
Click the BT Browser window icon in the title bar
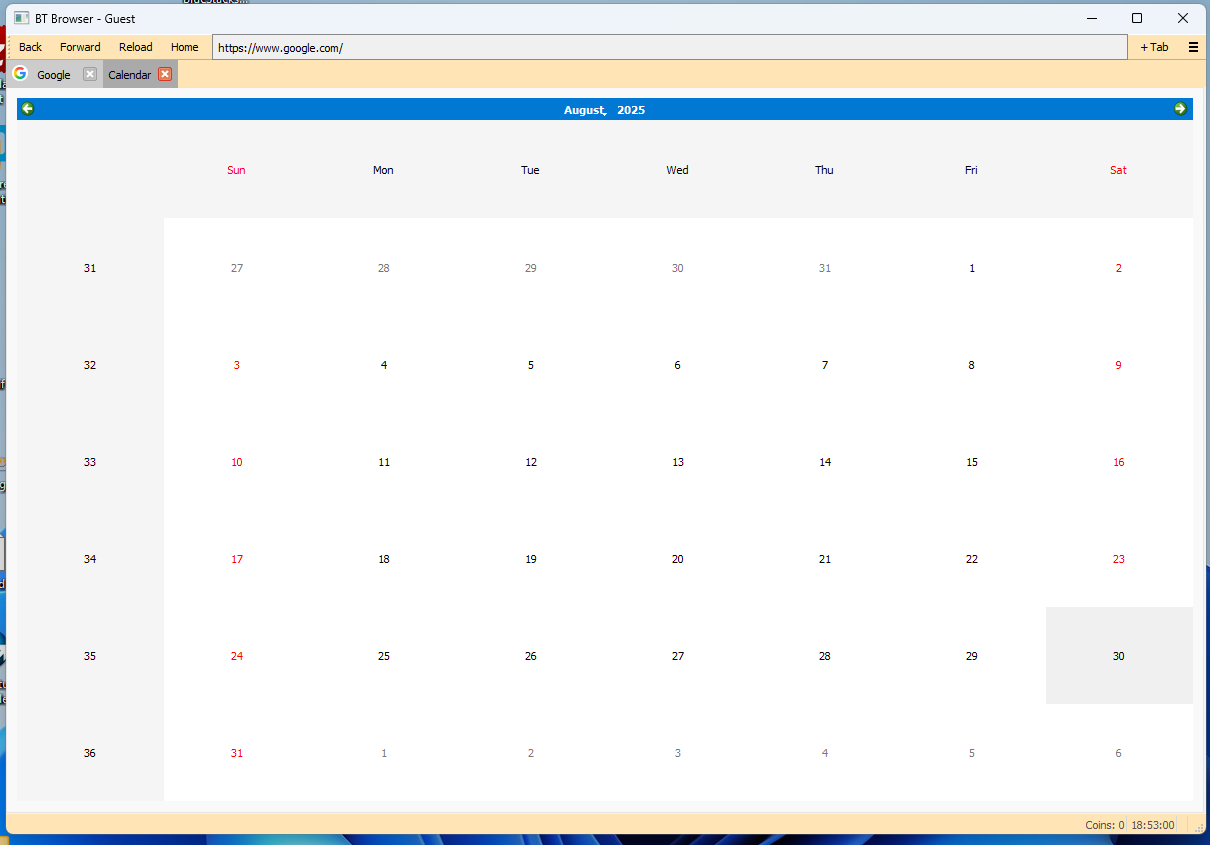(21, 18)
